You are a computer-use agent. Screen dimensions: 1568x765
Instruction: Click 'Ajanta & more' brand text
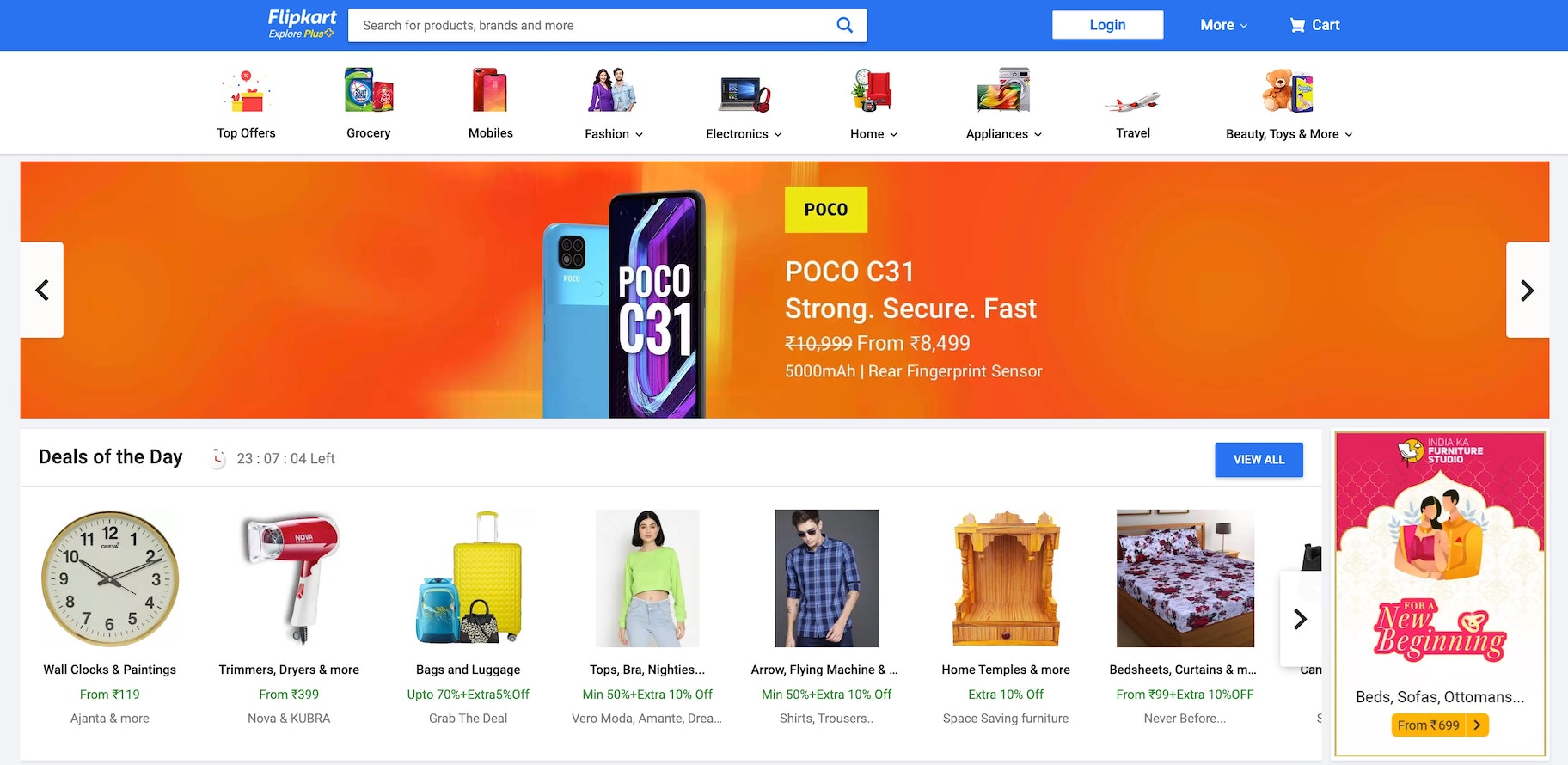tap(110, 719)
